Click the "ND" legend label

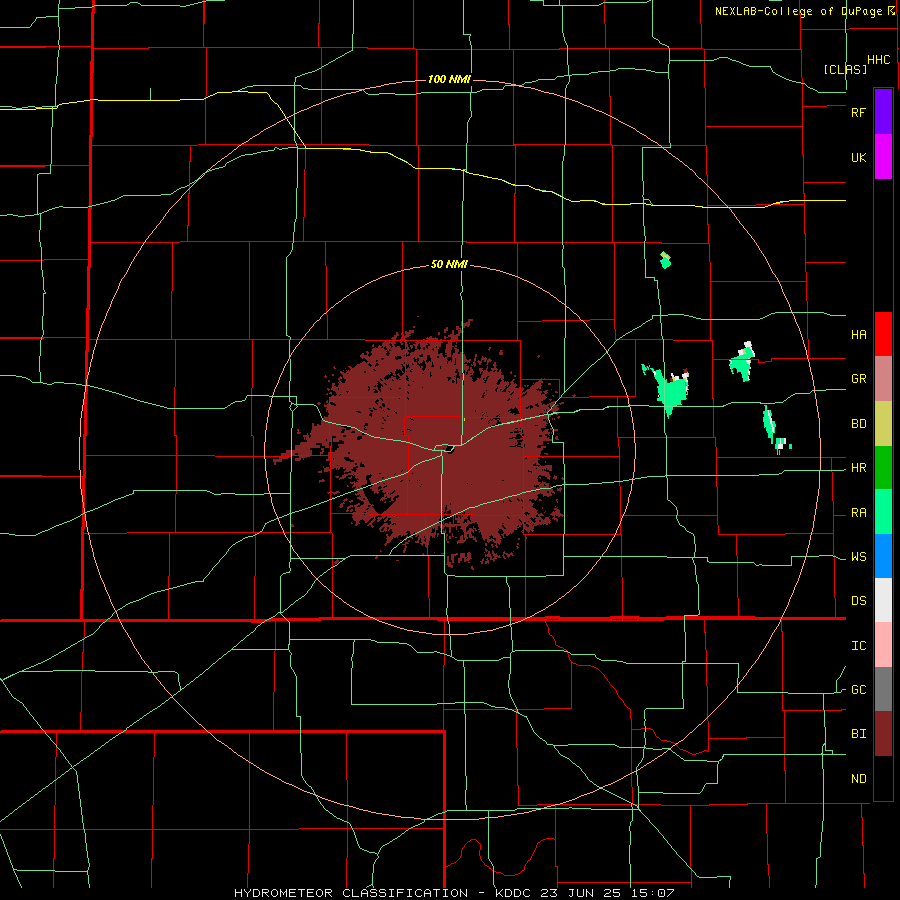click(x=858, y=779)
